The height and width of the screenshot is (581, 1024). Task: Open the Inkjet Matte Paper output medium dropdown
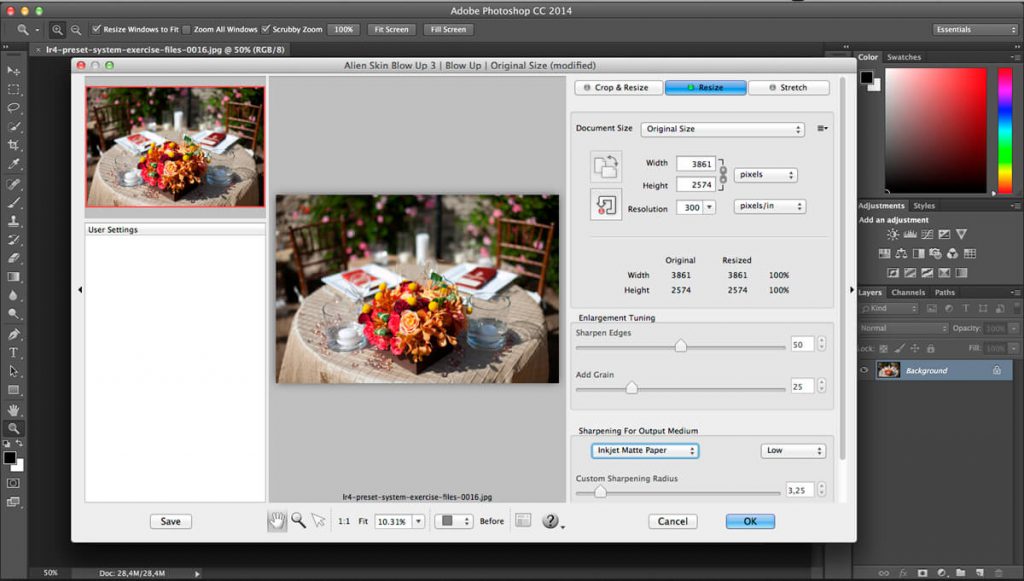[646, 451]
